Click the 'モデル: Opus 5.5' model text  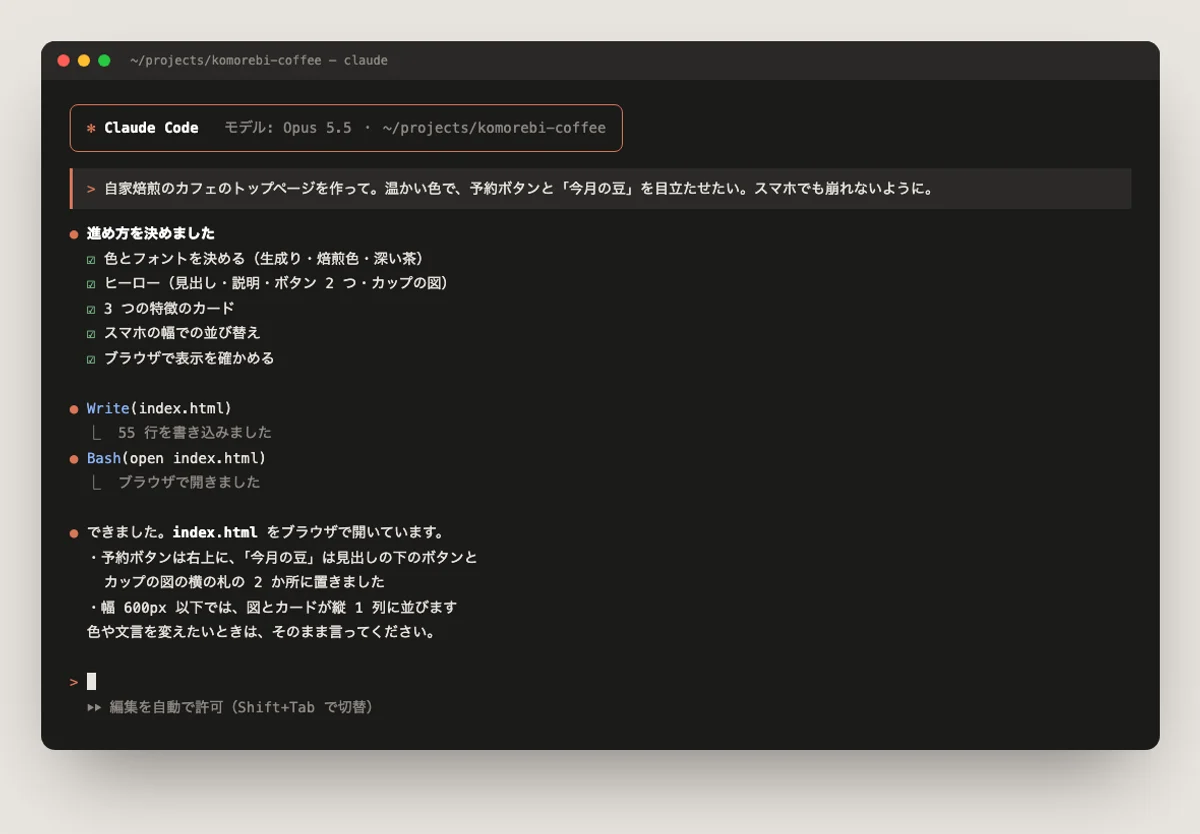(288, 128)
